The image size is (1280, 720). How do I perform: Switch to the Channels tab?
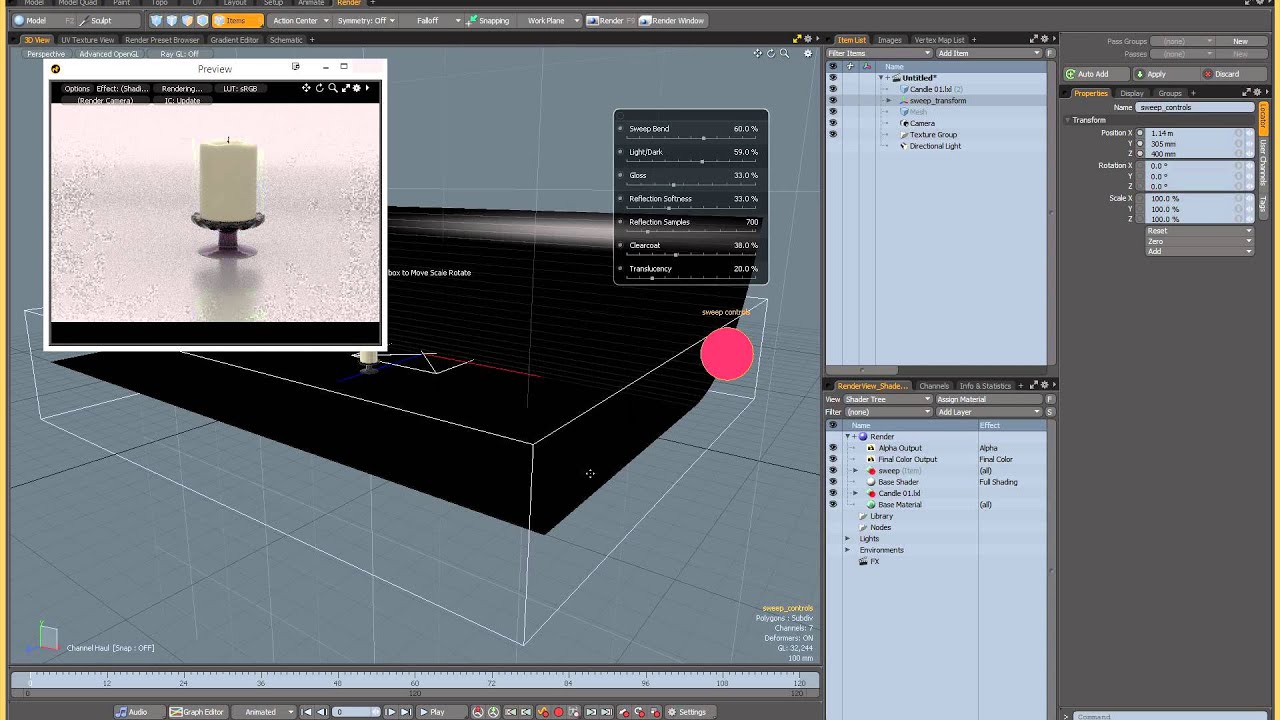pyautogui.click(x=934, y=386)
